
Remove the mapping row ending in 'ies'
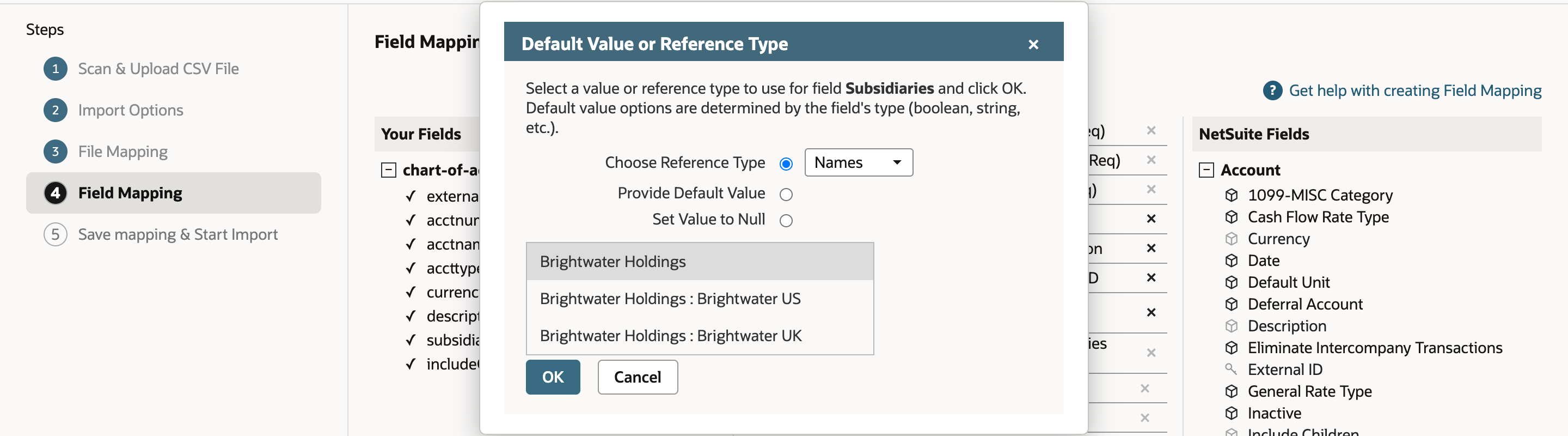(1150, 353)
